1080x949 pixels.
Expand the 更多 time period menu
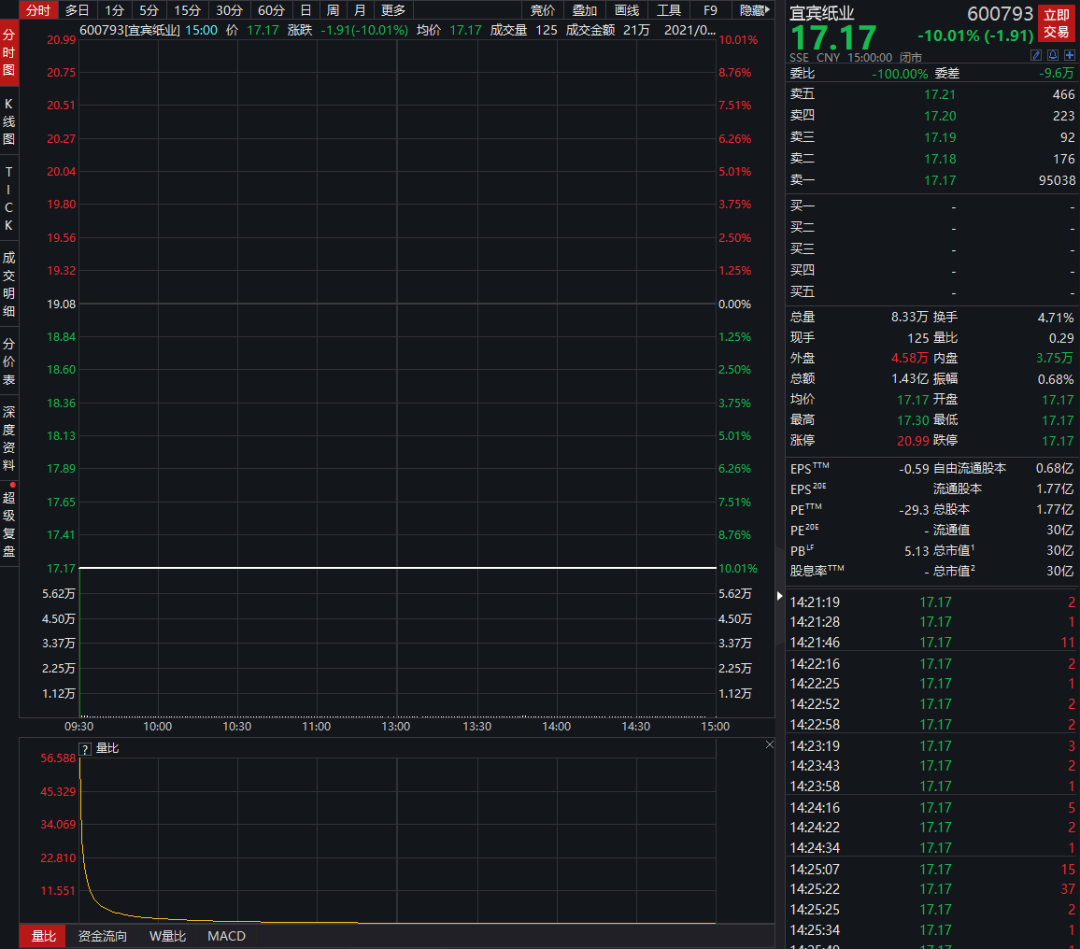tap(392, 10)
